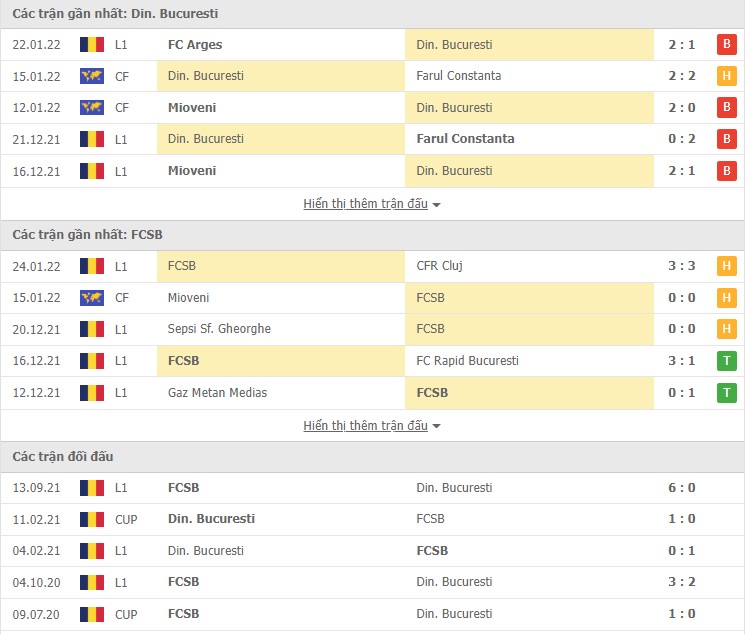This screenshot has width=745, height=634.
Task: Expand more matches under FCSB section
Action: click(372, 426)
